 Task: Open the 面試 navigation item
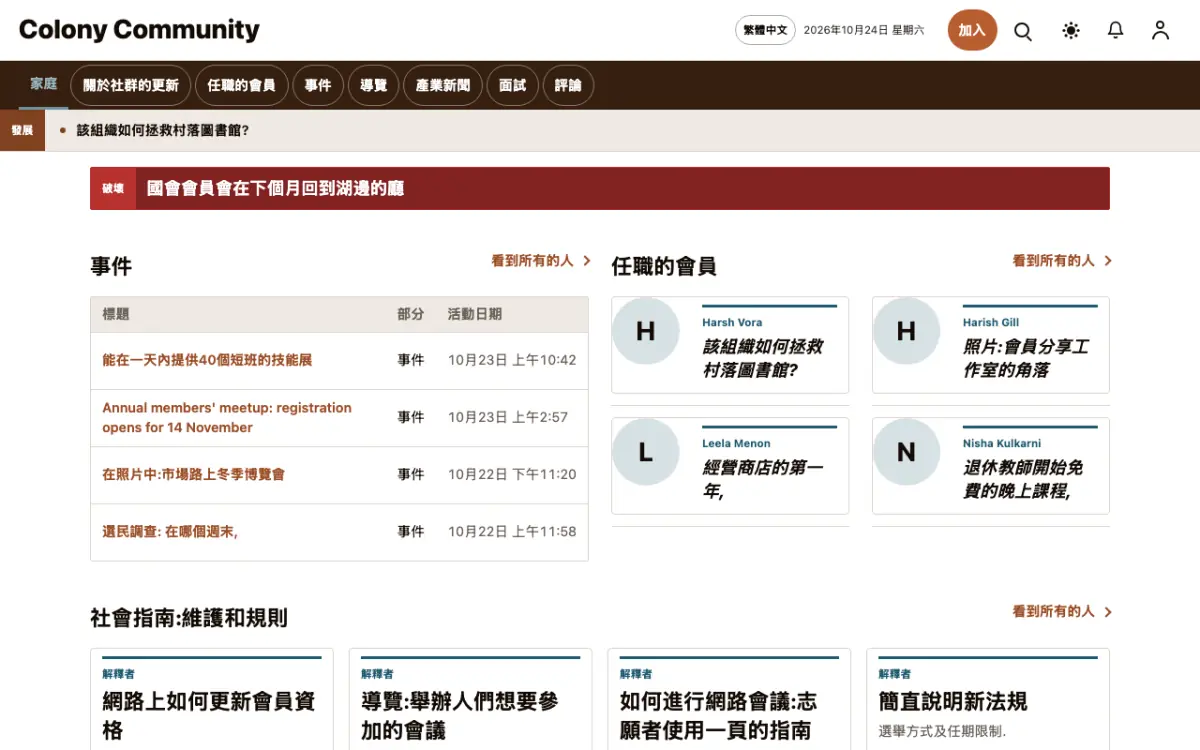point(512,86)
